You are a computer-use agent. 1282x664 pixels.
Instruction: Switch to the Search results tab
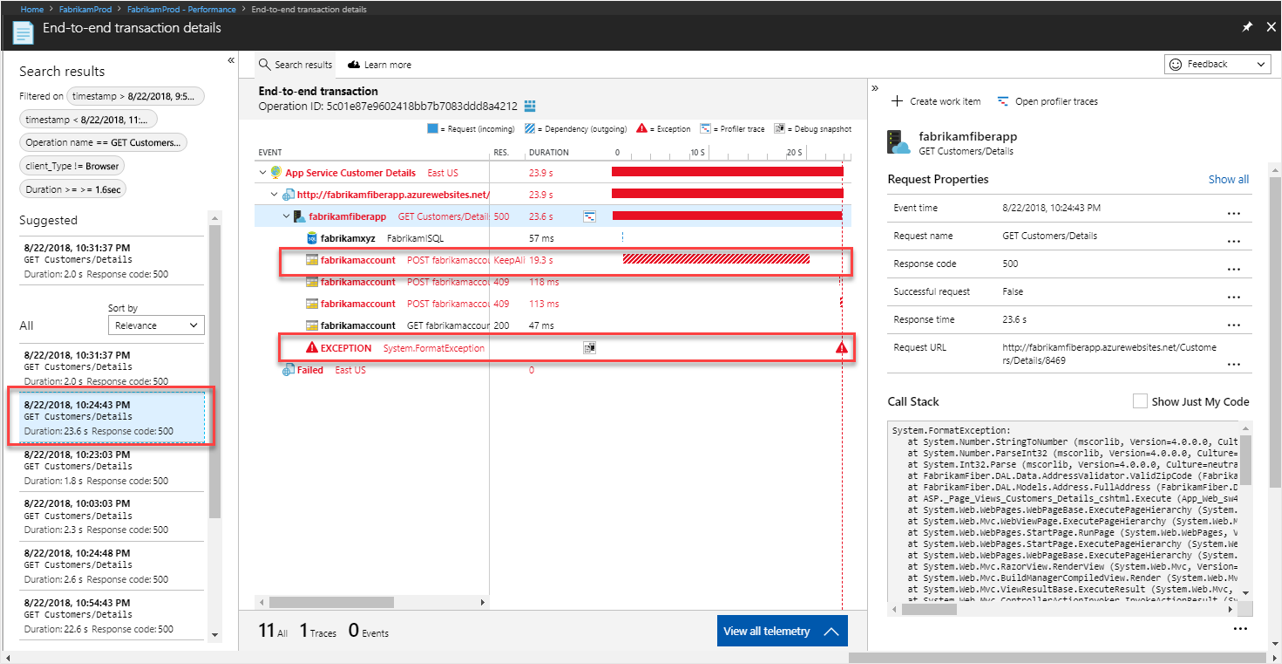295,65
